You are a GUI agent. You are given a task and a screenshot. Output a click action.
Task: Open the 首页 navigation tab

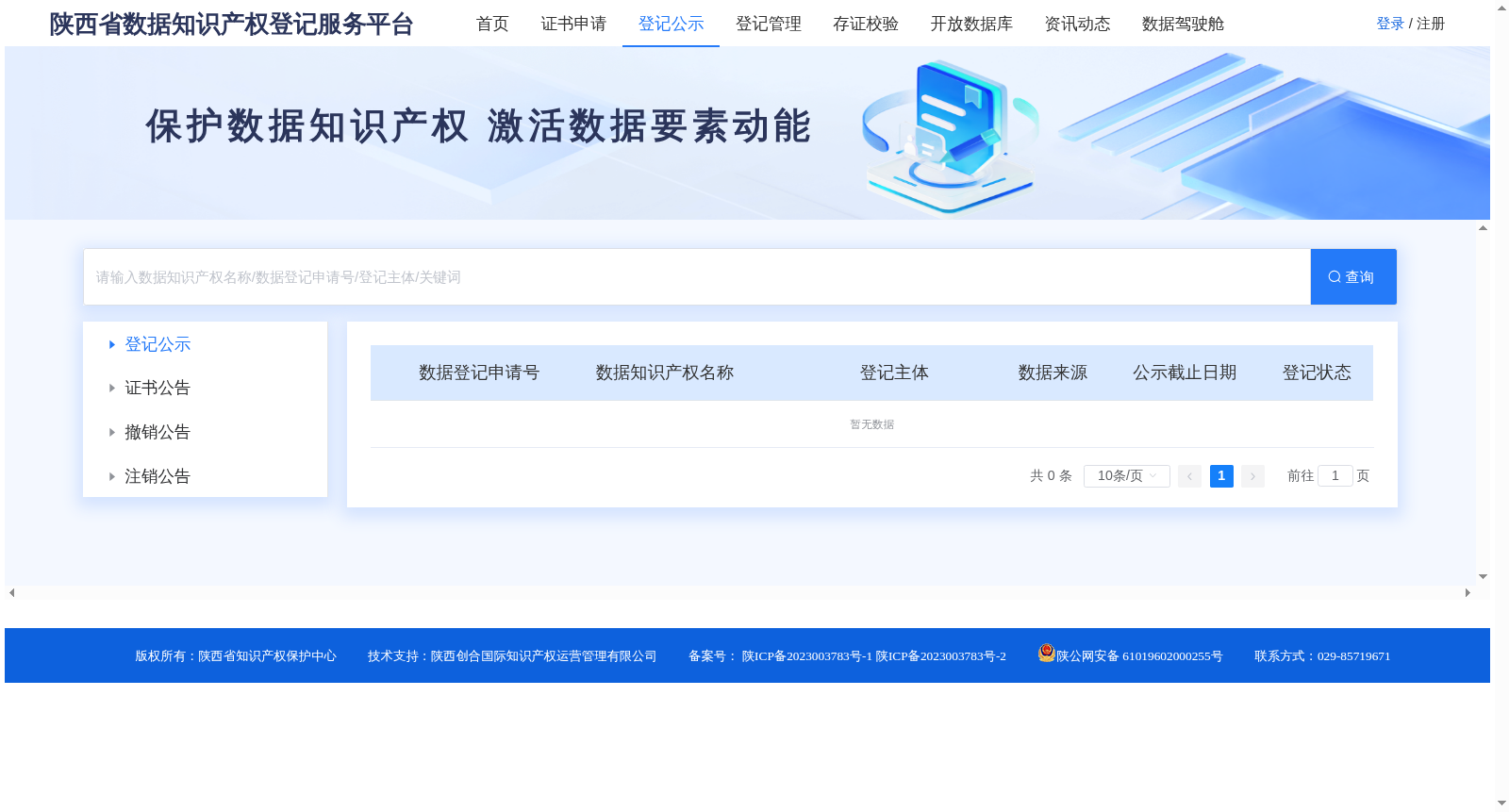pyautogui.click(x=492, y=24)
